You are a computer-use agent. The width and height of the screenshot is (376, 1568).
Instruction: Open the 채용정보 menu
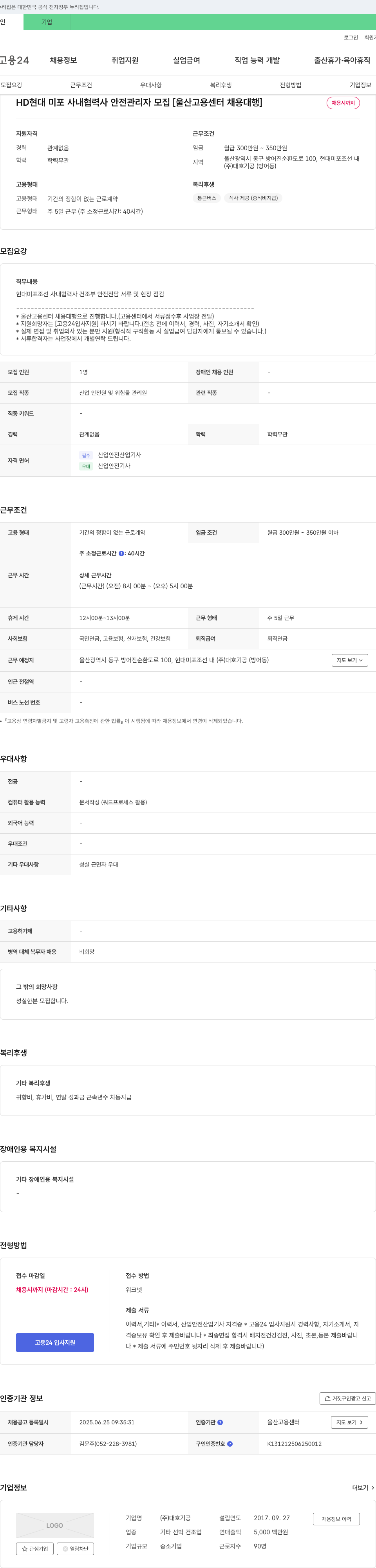pyautogui.click(x=63, y=60)
